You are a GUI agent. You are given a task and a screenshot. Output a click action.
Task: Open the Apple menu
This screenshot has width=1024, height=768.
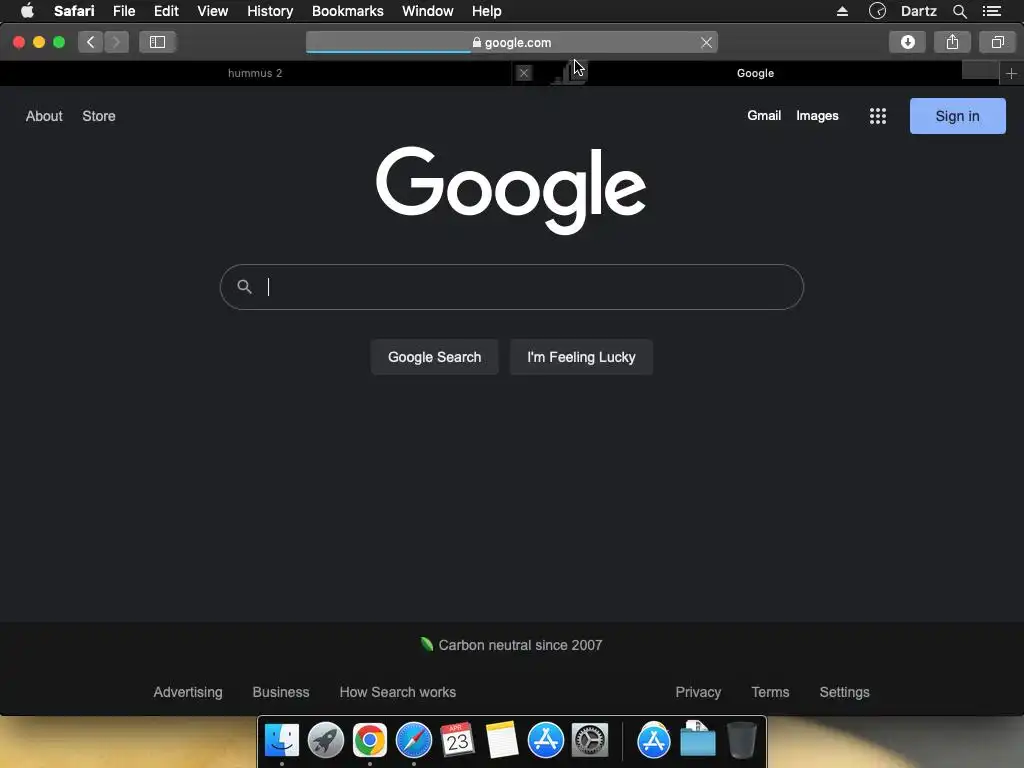click(27, 11)
